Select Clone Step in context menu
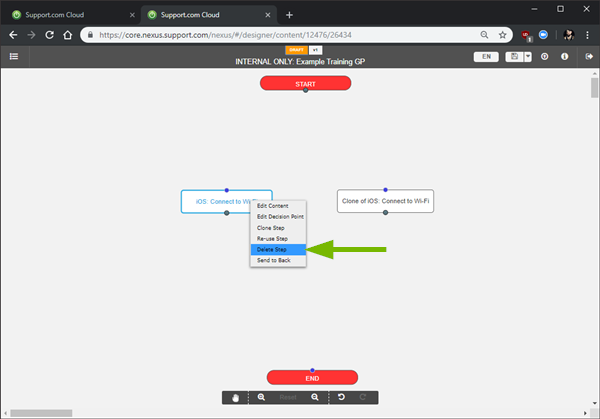Image resolution: width=600 pixels, height=419 pixels. pos(278,228)
